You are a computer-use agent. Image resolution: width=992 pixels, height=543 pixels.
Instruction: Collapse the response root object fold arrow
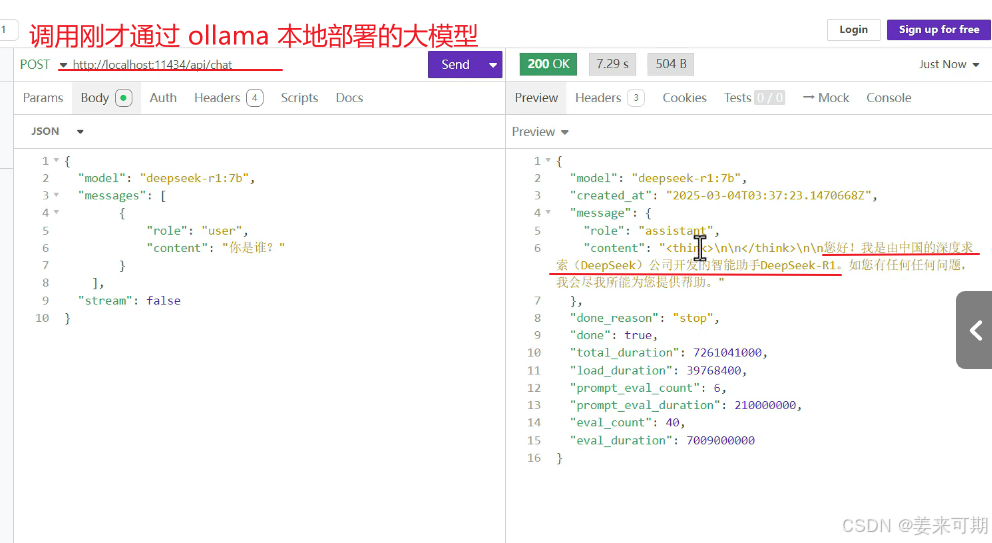point(548,160)
